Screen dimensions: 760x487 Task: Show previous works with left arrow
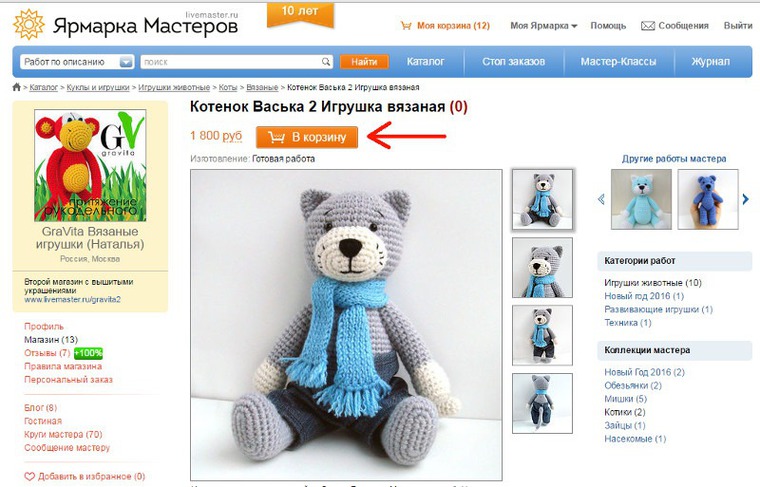[602, 199]
